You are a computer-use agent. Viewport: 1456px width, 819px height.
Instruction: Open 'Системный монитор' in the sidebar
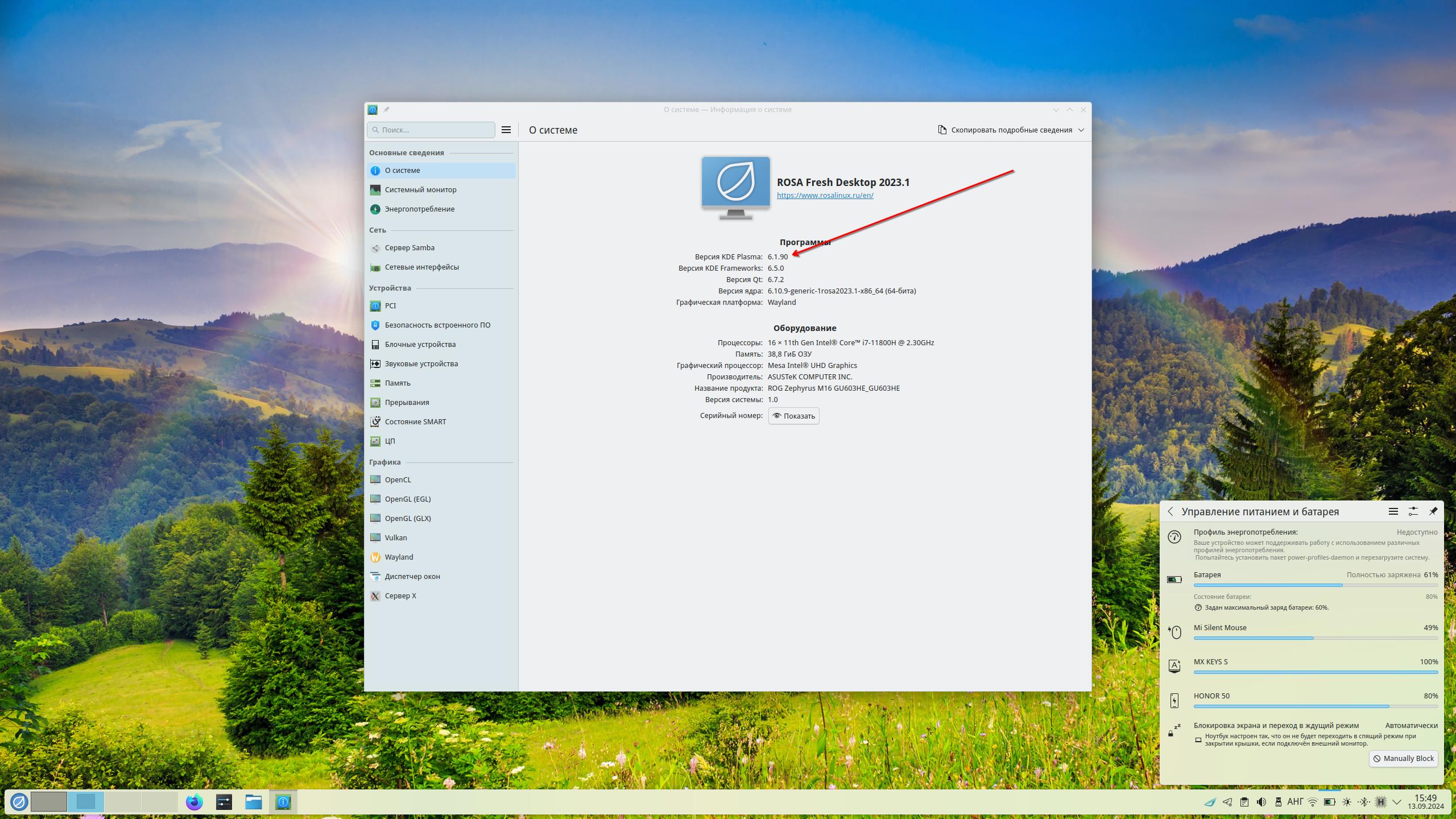(441, 190)
